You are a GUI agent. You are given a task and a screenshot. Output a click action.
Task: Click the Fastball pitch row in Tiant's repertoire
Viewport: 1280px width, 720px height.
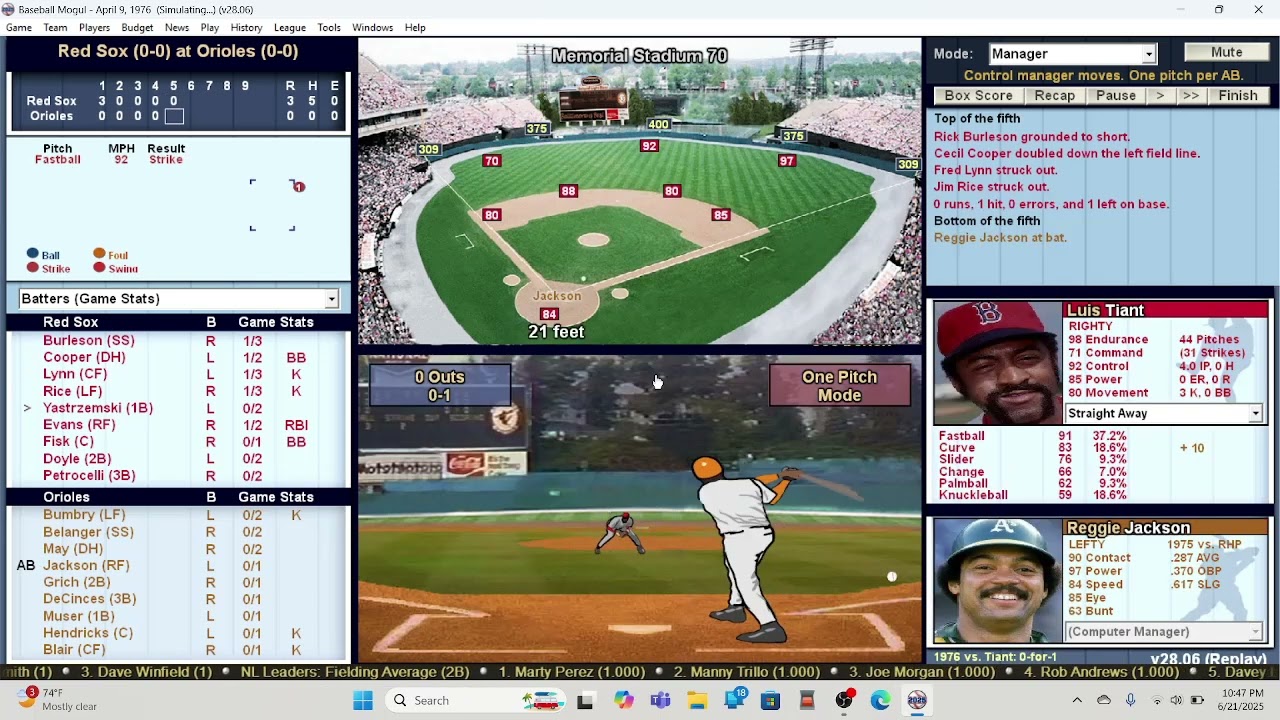click(1034, 436)
